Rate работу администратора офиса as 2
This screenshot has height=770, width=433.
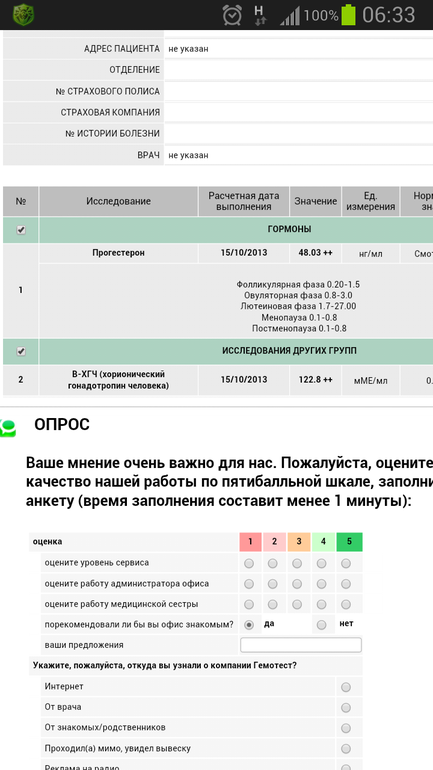272,584
